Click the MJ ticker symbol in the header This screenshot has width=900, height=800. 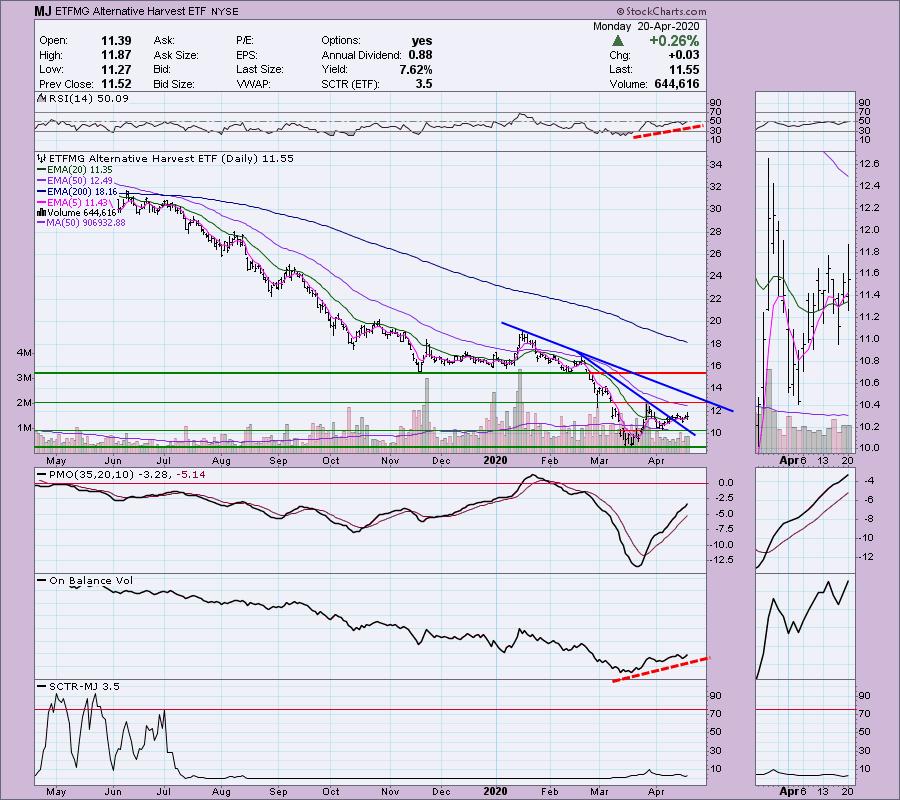tap(42, 11)
